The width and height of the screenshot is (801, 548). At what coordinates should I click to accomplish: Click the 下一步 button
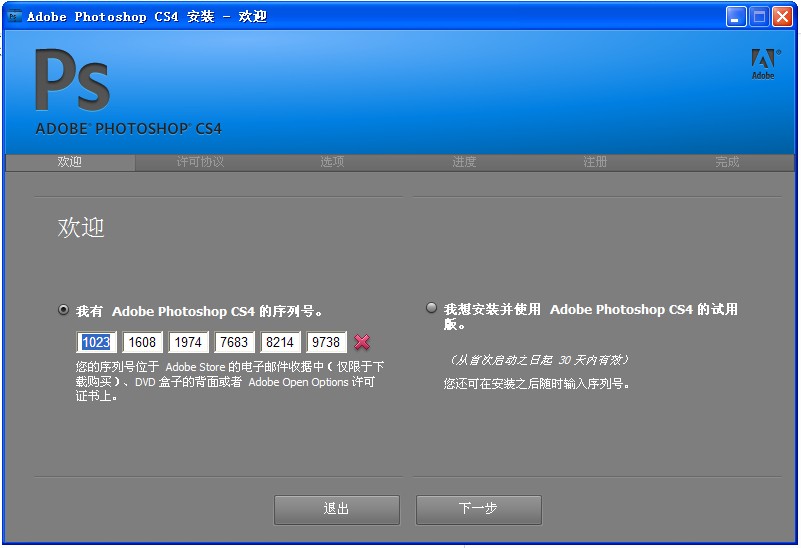tap(479, 509)
